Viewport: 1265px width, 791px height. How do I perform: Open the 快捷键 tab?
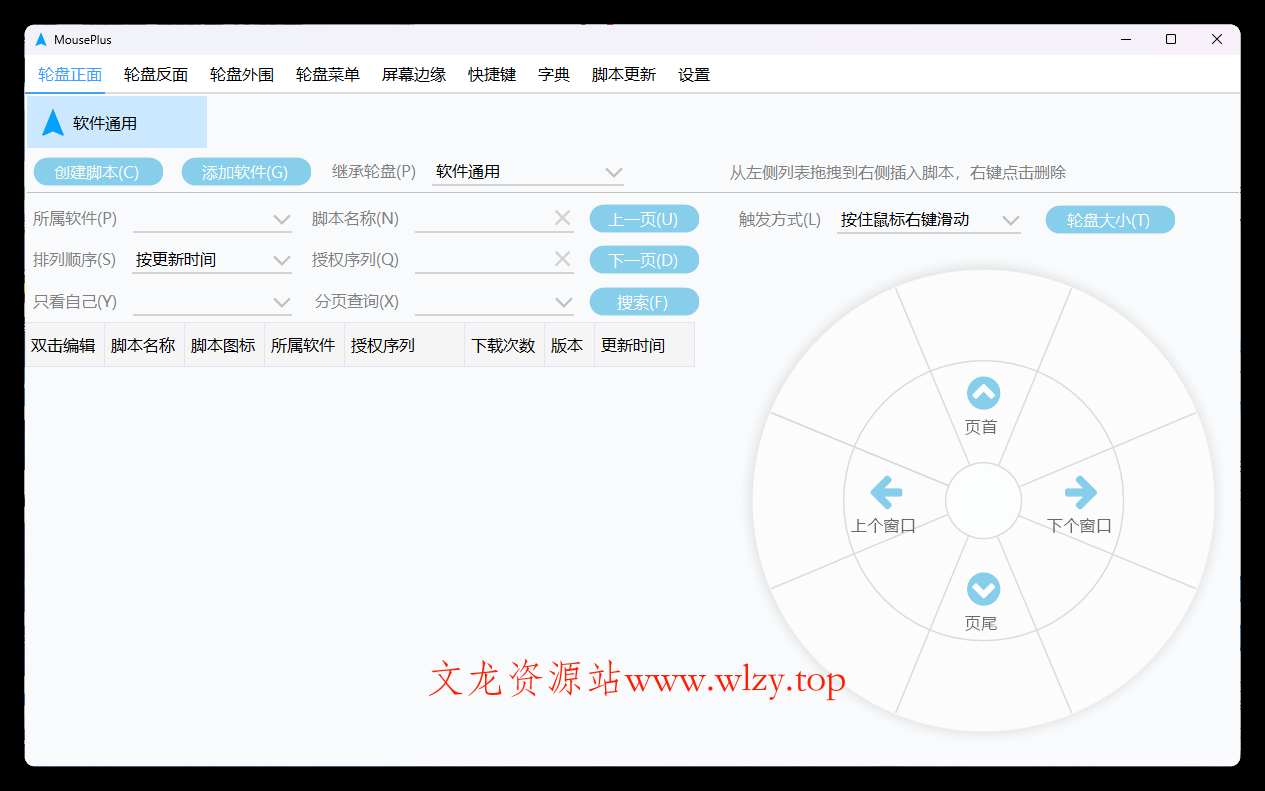491,74
